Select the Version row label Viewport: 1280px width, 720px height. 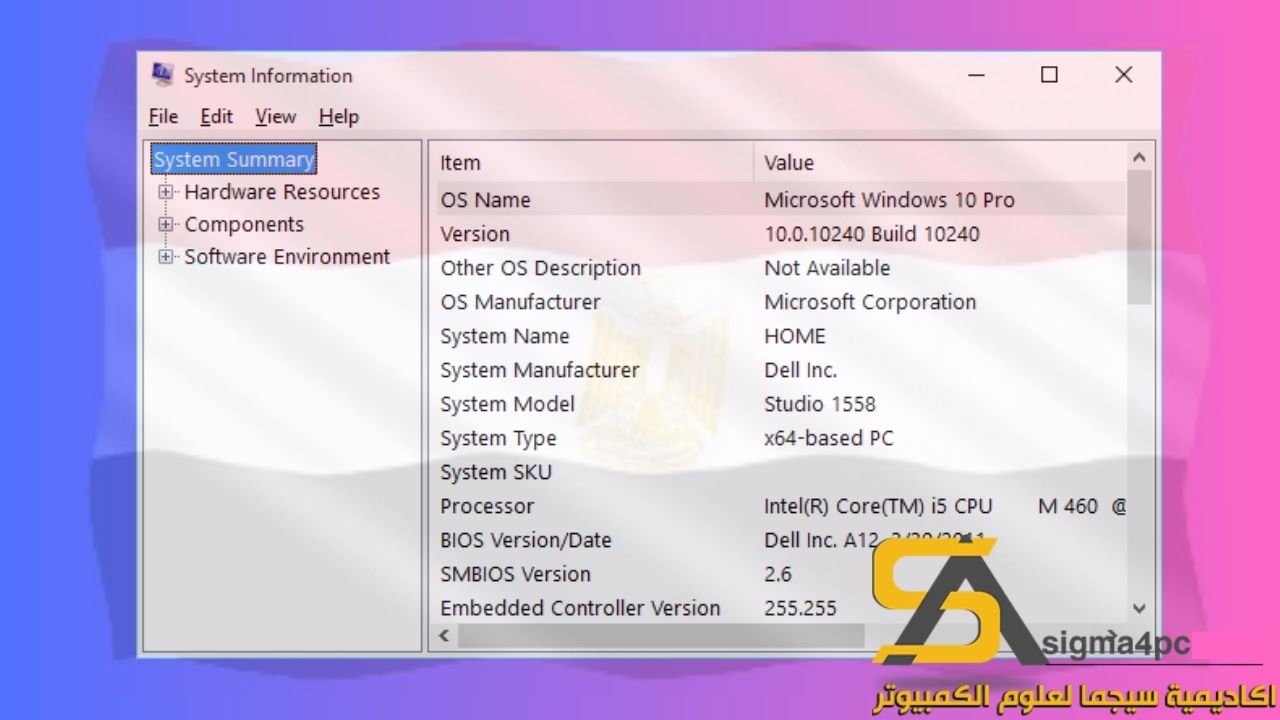pos(475,234)
